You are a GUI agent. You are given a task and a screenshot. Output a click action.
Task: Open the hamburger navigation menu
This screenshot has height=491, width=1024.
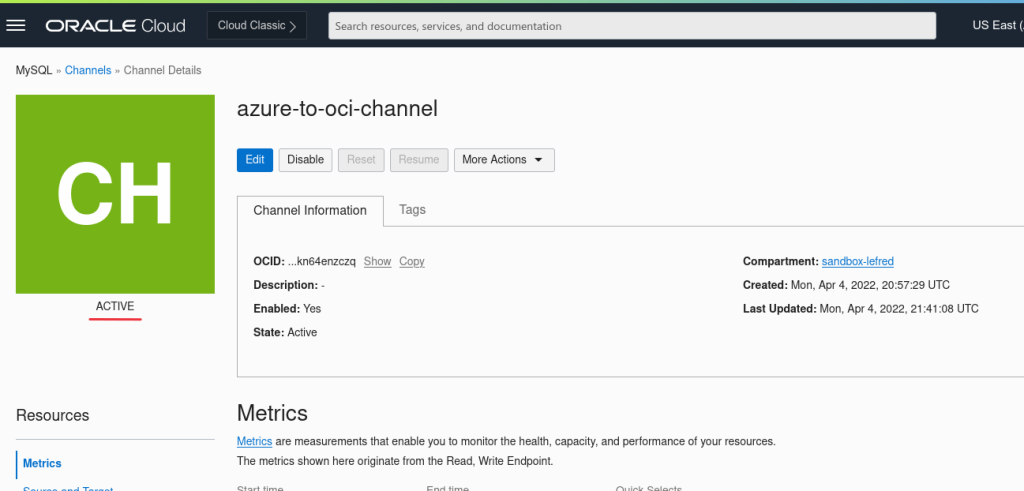[16, 25]
